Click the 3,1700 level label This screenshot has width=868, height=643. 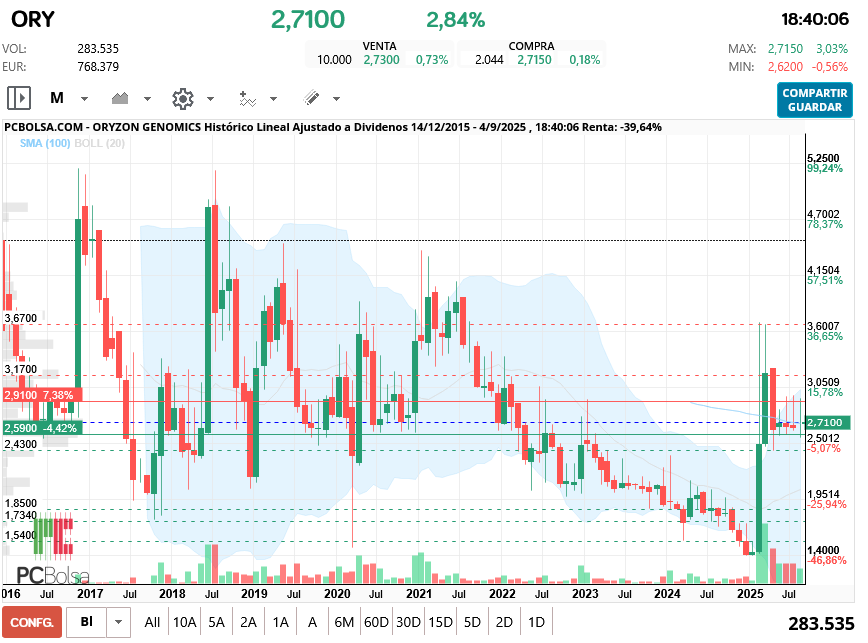(x=20, y=369)
